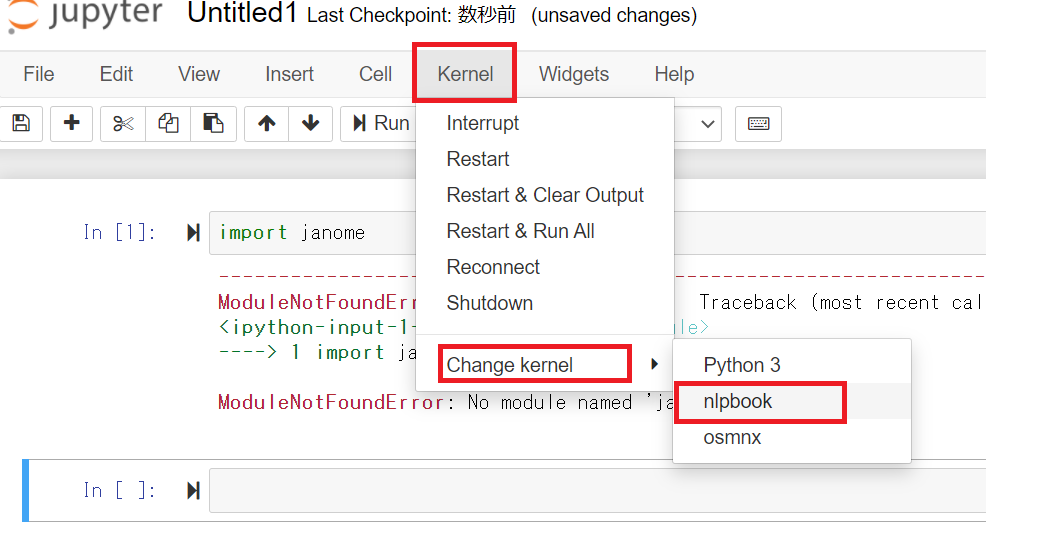This screenshot has width=1058, height=540.
Task: Move selected cell down arrow
Action: coord(310,124)
